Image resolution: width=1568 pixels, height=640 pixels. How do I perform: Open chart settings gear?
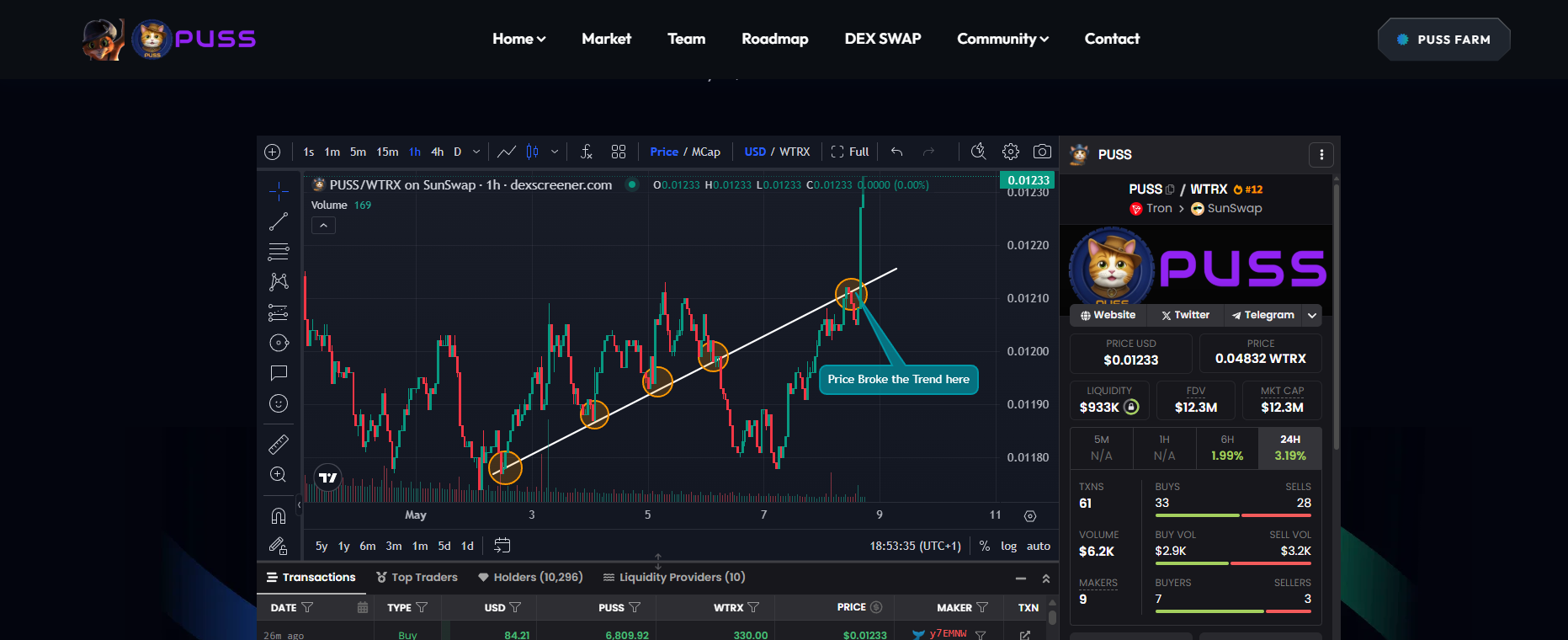[x=1011, y=152]
